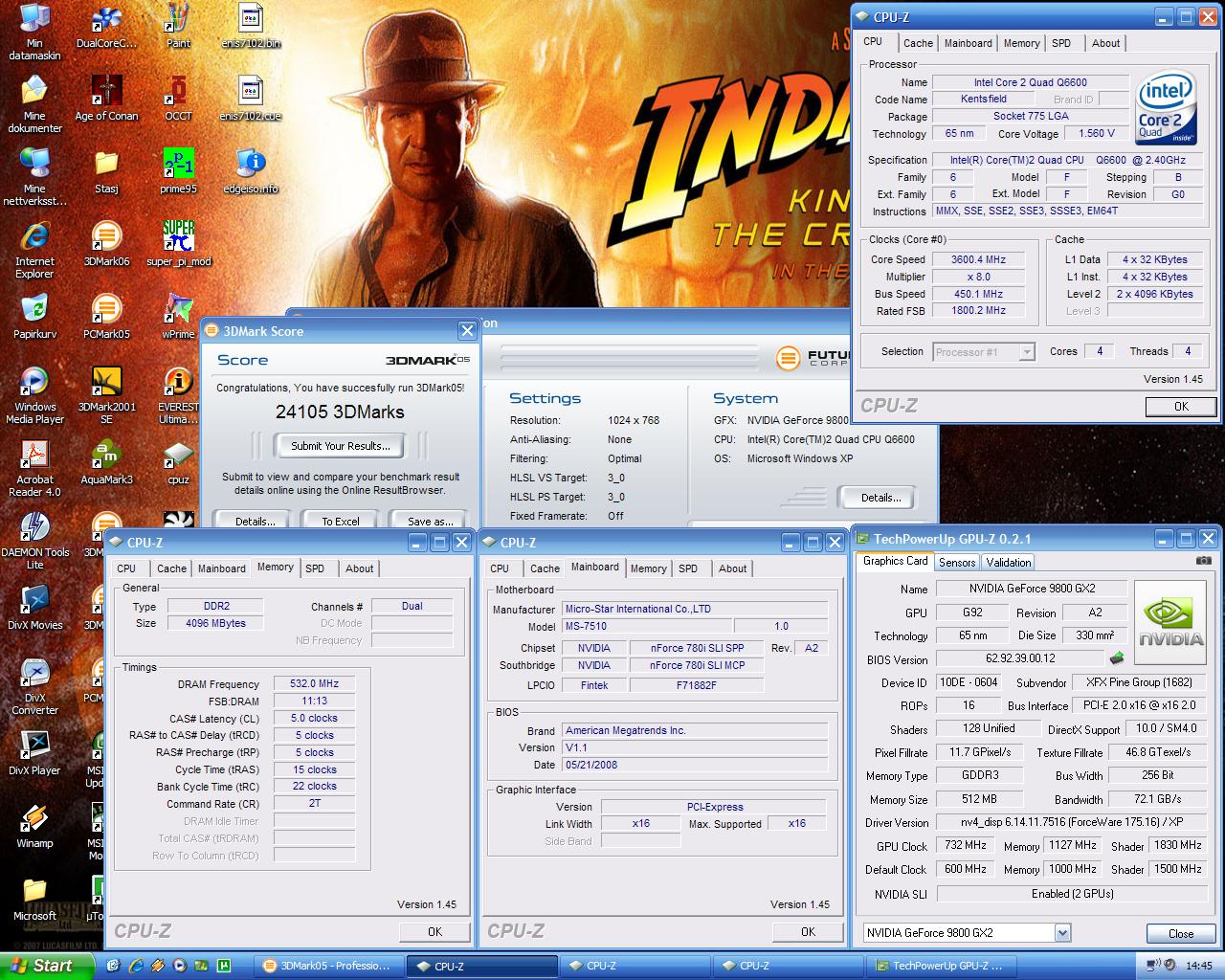The width and height of the screenshot is (1225, 980).
Task: Click Save as button in 3DMark Score
Action: pos(430,521)
